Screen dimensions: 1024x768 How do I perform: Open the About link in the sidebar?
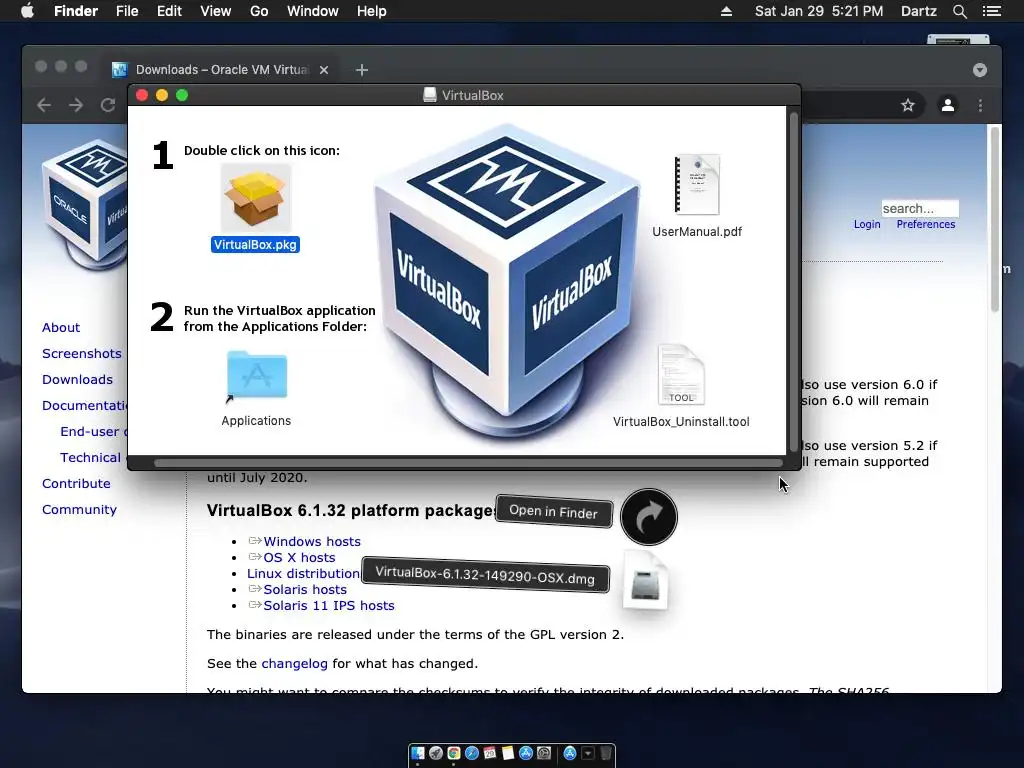click(61, 327)
